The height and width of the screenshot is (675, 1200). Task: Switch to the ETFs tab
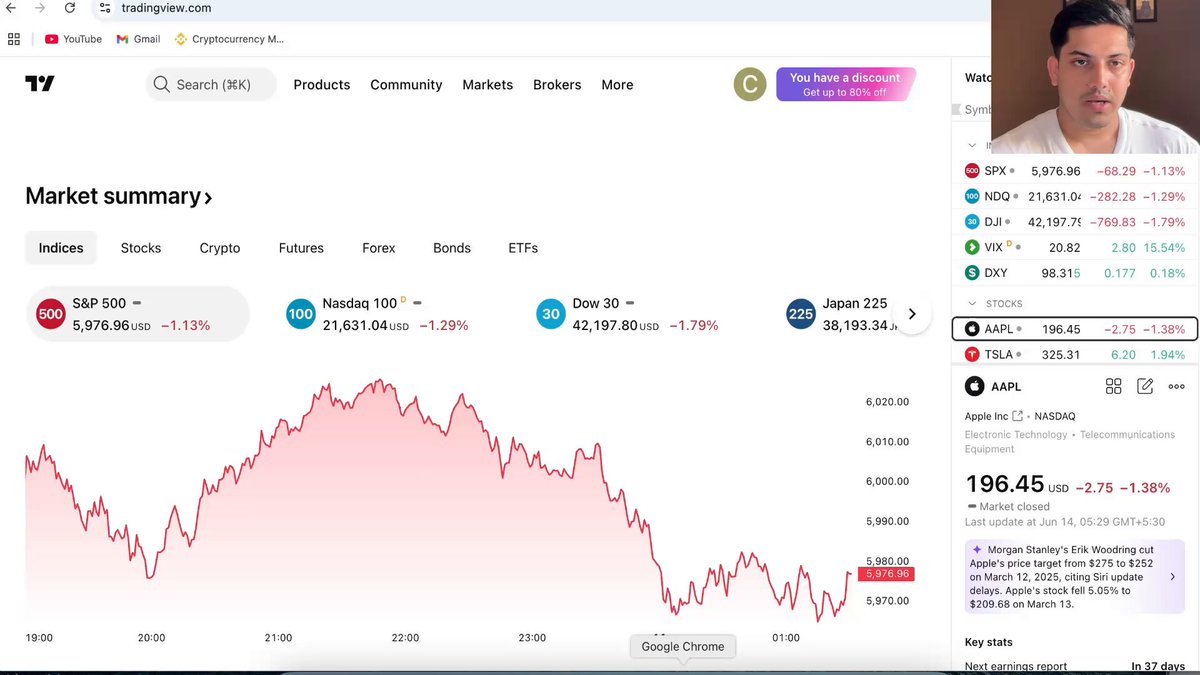tap(523, 248)
